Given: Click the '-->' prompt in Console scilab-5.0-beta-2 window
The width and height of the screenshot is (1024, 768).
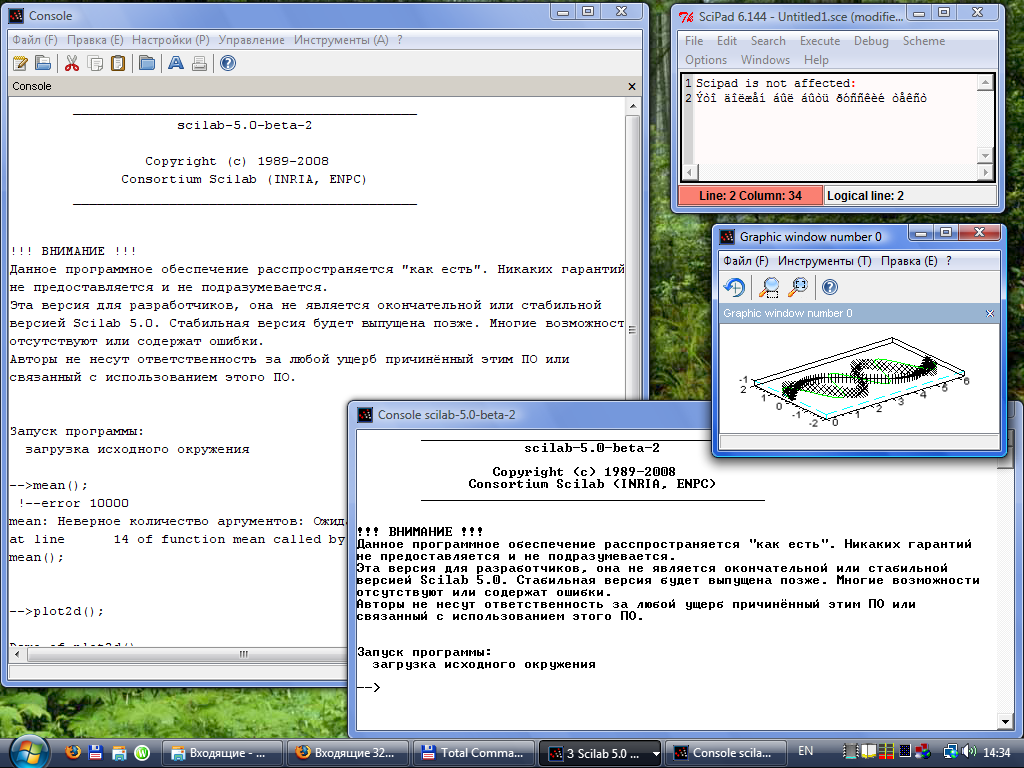Looking at the screenshot, I should coord(368,687).
